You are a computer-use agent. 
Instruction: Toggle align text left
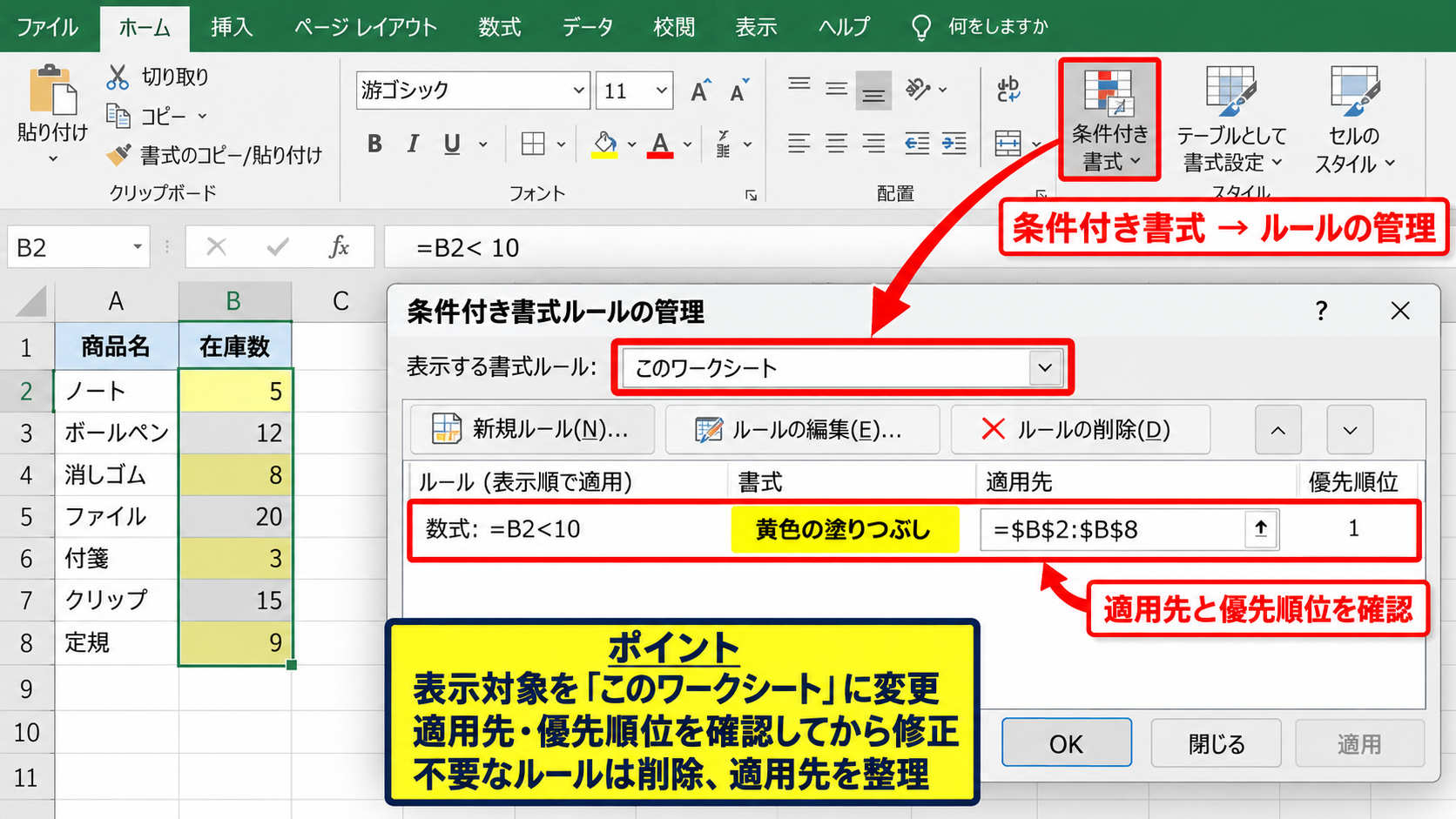pos(799,143)
